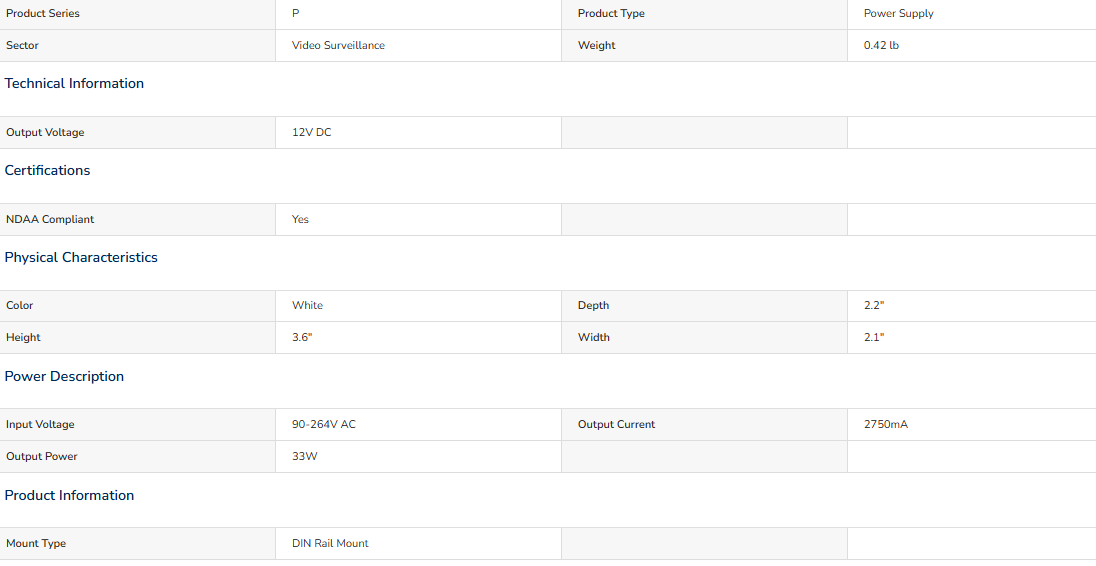Click the Color row label
The image size is (1096, 566).
[20, 305]
